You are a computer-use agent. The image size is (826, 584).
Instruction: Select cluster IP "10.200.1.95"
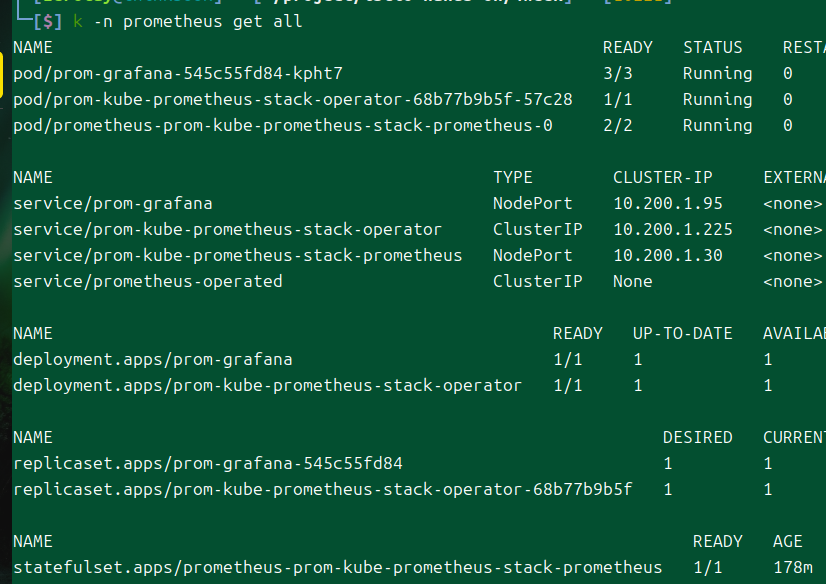(668, 203)
